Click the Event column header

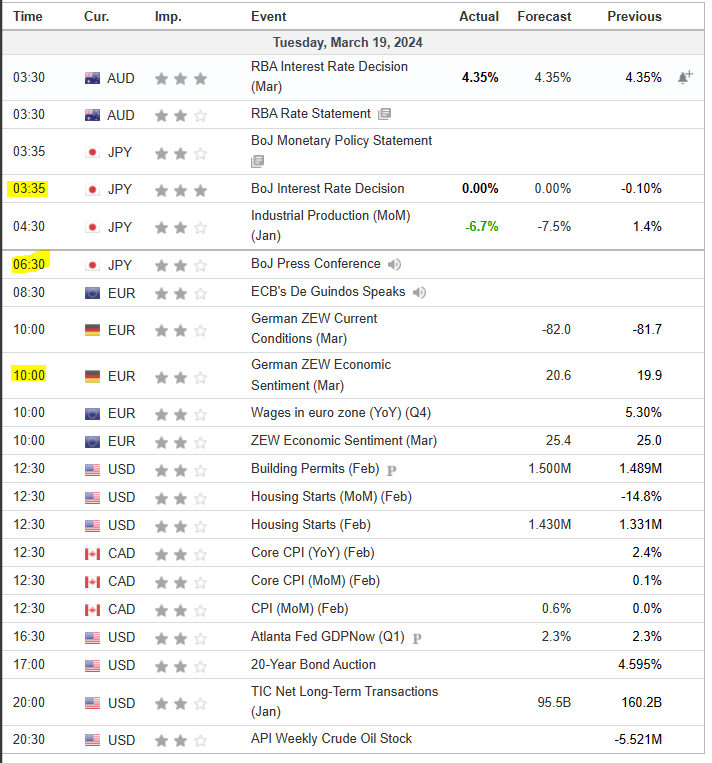pos(269,17)
